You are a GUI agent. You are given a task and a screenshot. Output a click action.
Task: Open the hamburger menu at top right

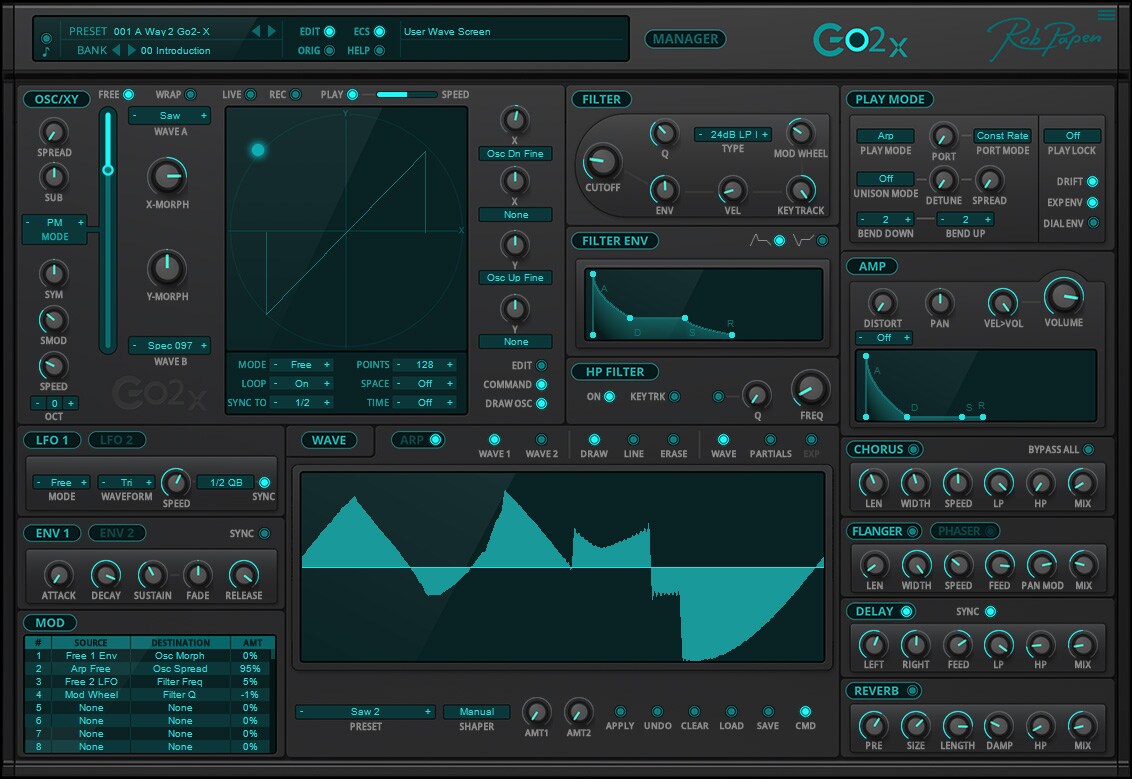[1106, 14]
